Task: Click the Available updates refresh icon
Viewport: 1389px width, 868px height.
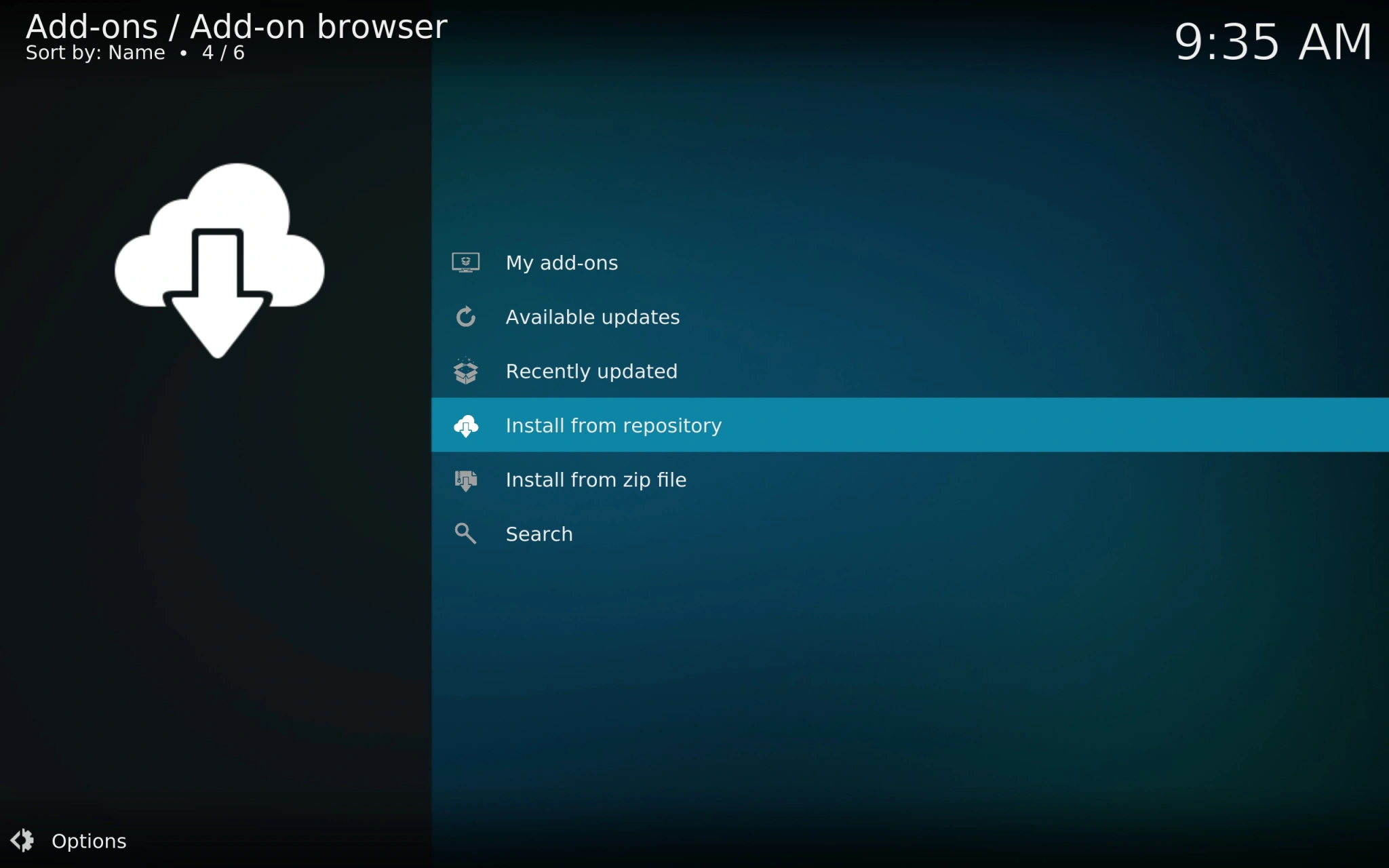Action: (x=465, y=317)
